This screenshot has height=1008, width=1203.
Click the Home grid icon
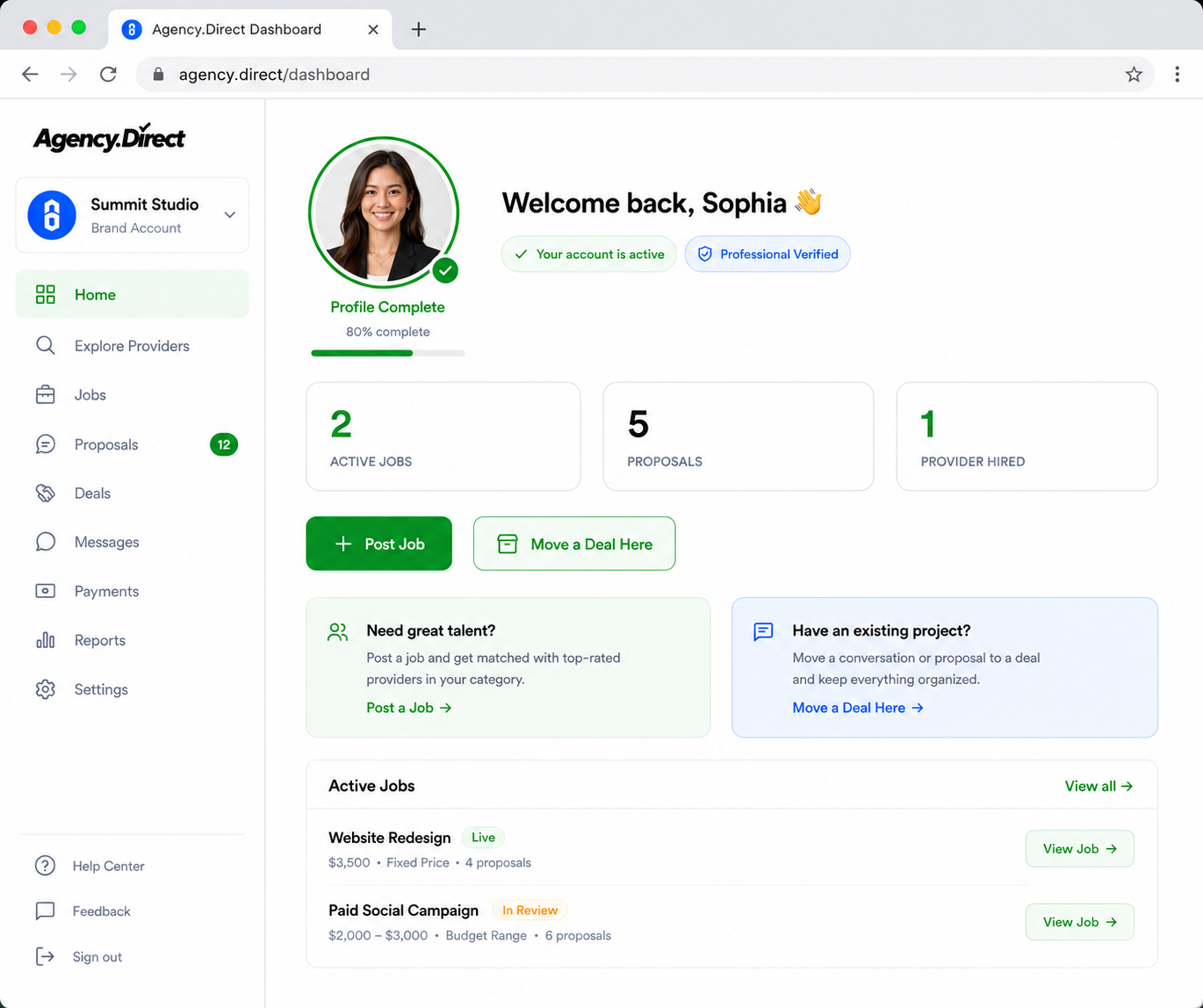tap(46, 294)
